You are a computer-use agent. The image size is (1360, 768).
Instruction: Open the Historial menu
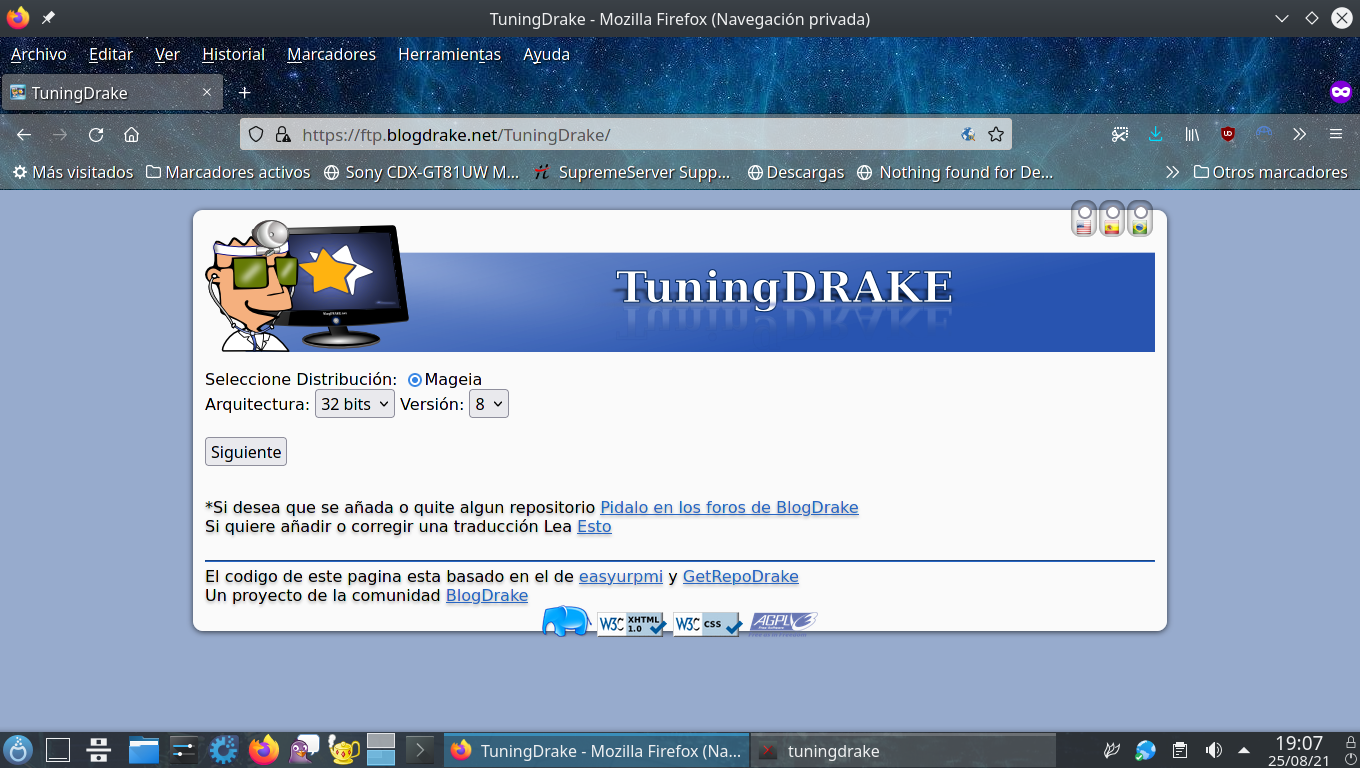click(233, 54)
